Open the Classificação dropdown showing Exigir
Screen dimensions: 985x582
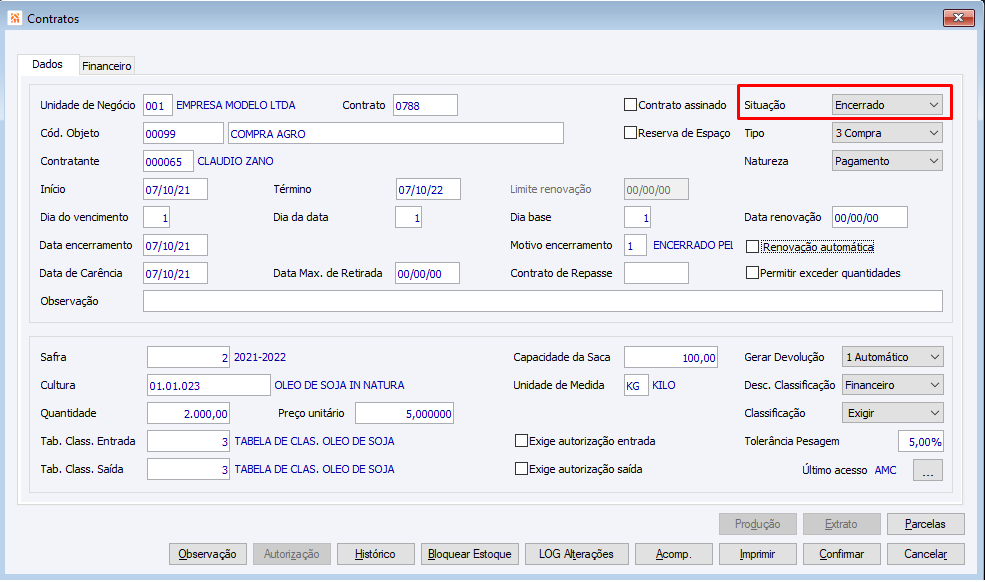tap(892, 413)
